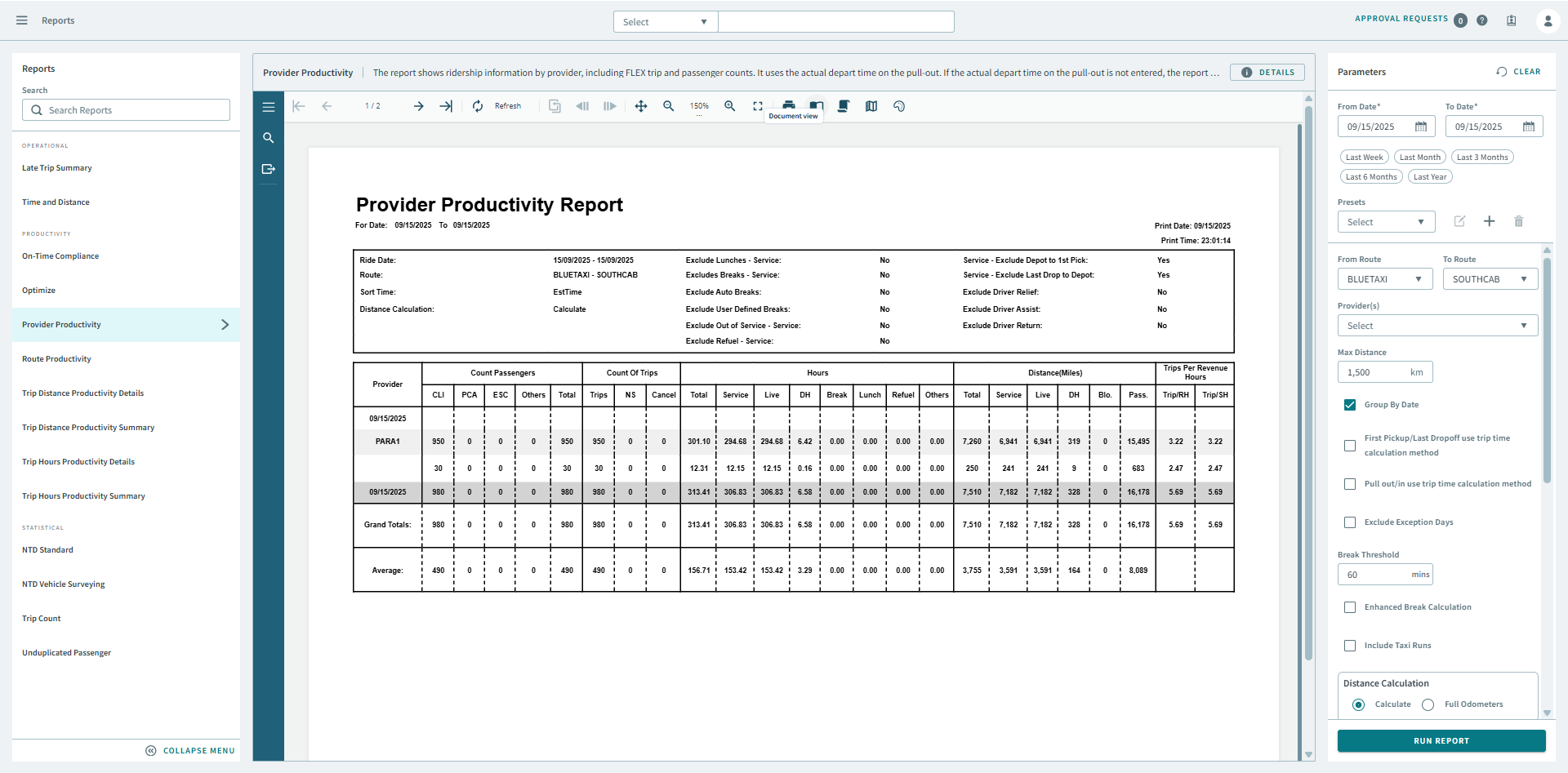Click the RUN REPORT button
The image size is (1568, 773).
pyautogui.click(x=1441, y=741)
